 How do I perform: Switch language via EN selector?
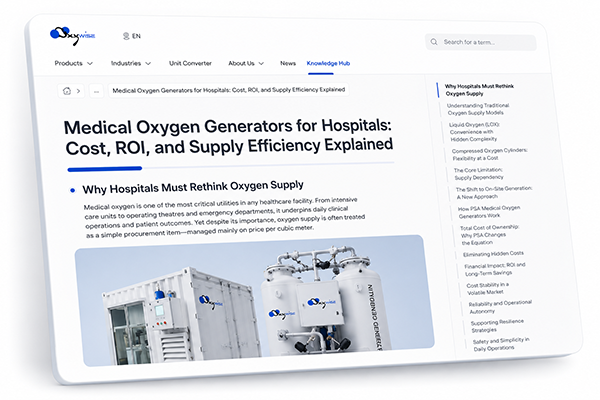coord(132,36)
